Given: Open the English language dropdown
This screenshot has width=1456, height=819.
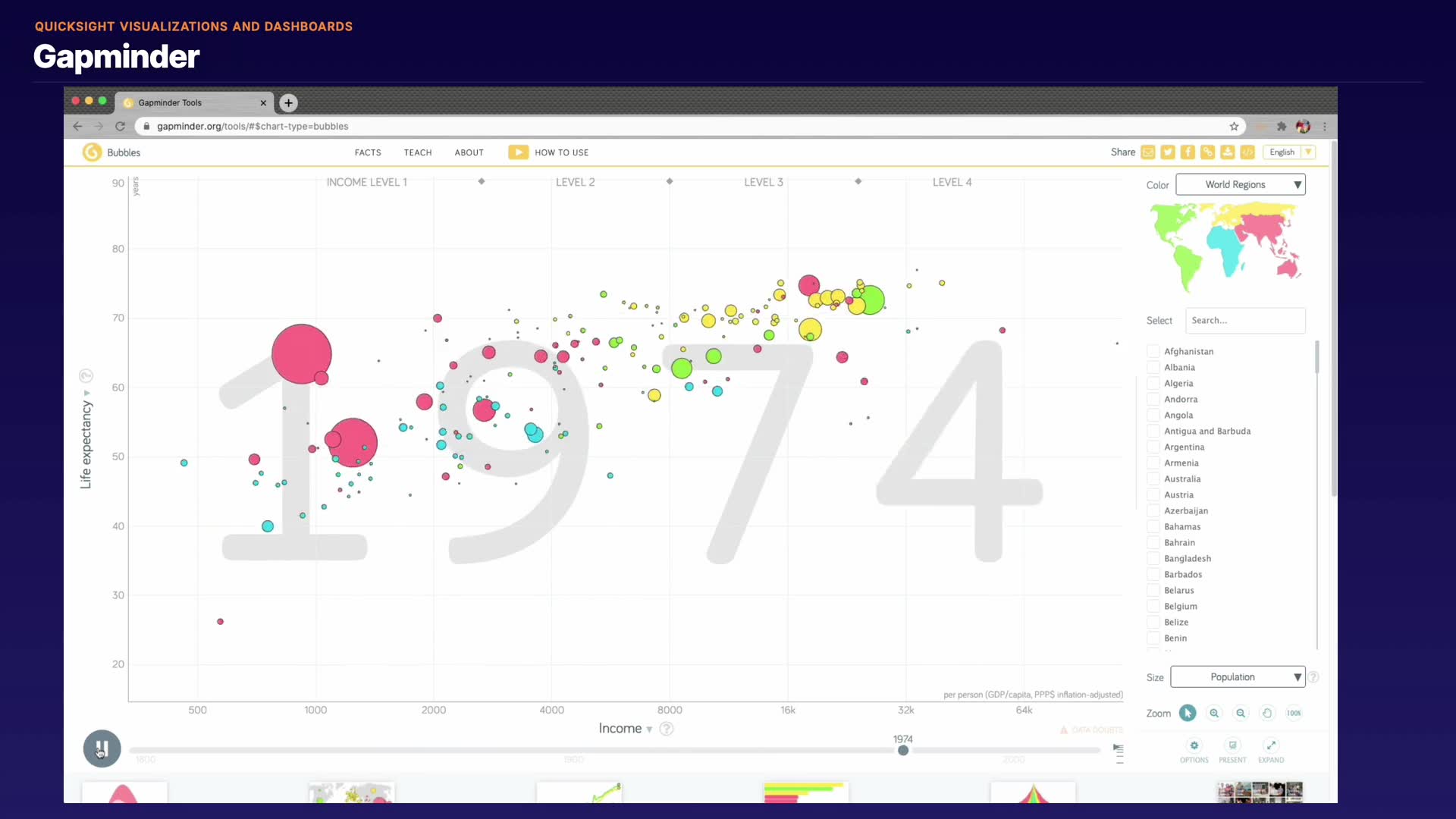Looking at the screenshot, I should click(1290, 152).
